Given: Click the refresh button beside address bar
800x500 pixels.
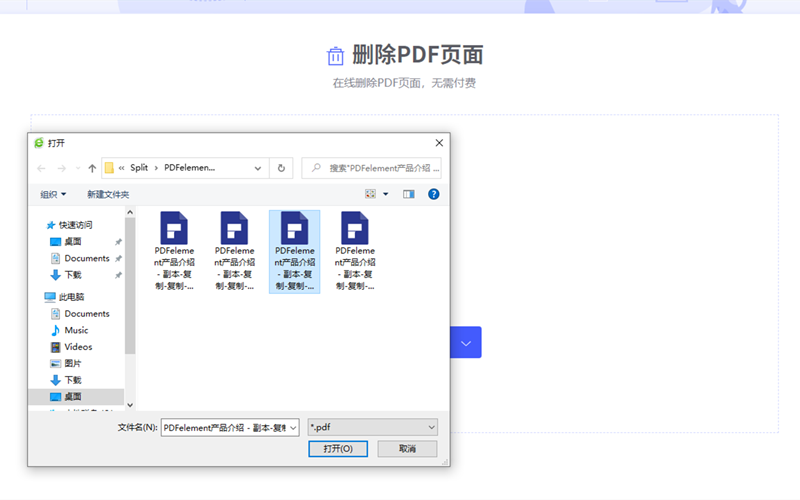Looking at the screenshot, I should tap(282, 168).
